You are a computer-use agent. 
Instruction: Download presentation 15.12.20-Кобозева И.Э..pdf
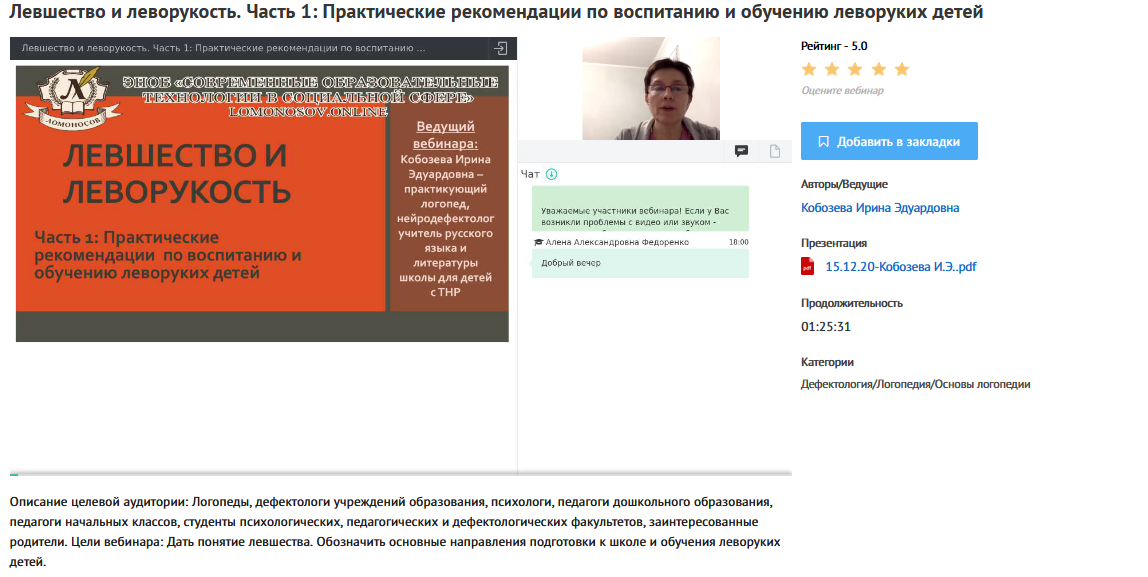pyautogui.click(x=900, y=266)
